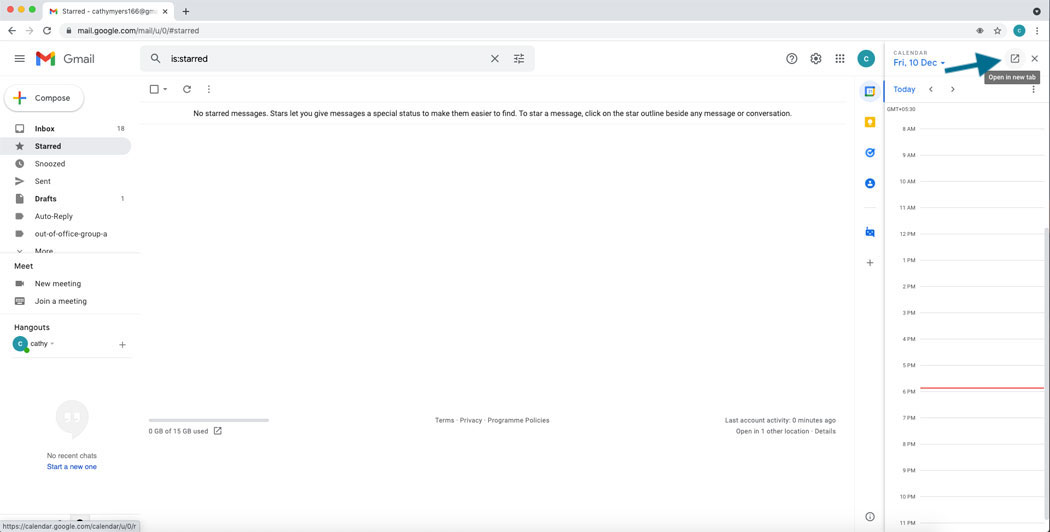1050x532 pixels.
Task: Open storage management link icon
Action: point(218,431)
